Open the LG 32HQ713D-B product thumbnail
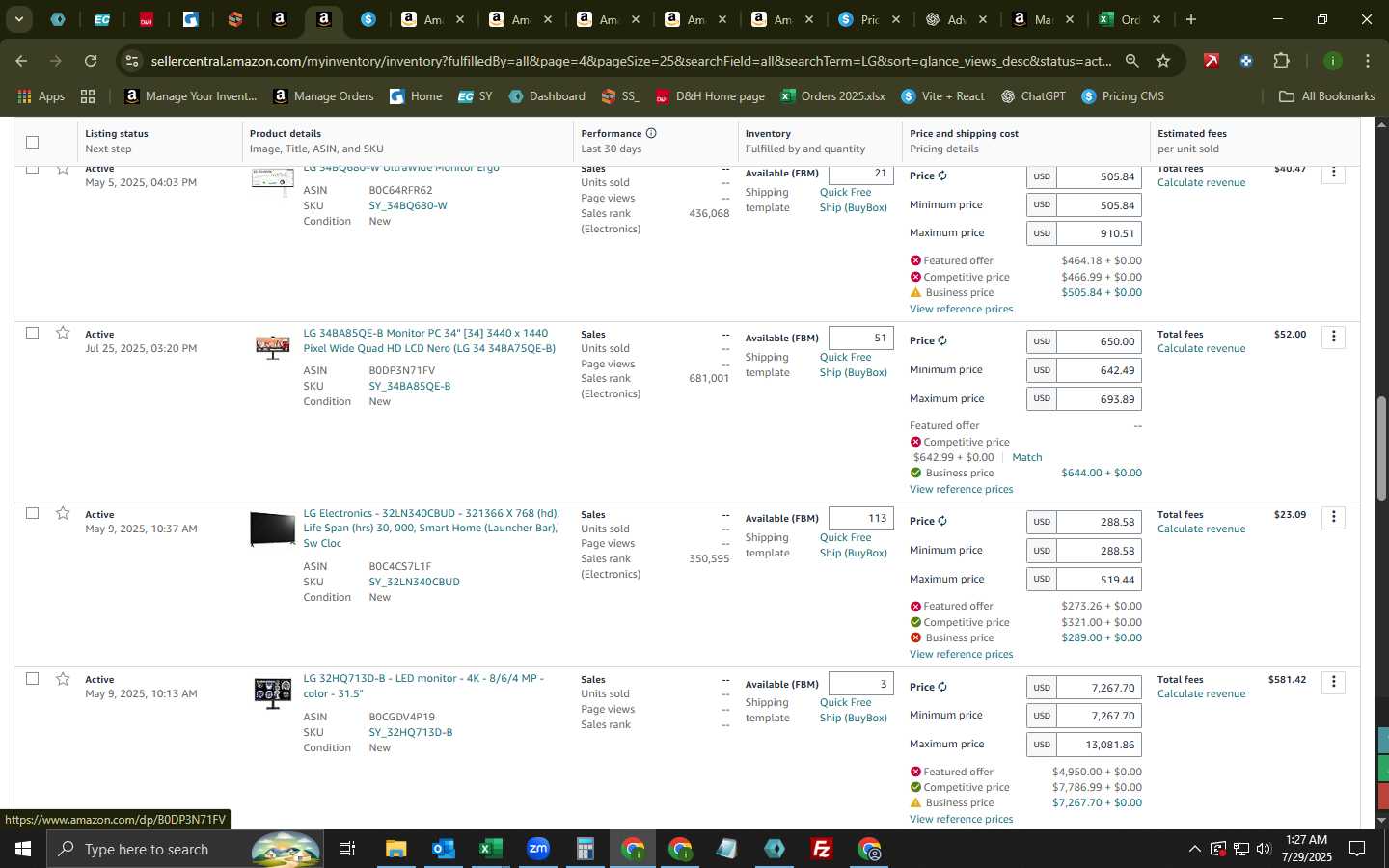 pos(272,692)
